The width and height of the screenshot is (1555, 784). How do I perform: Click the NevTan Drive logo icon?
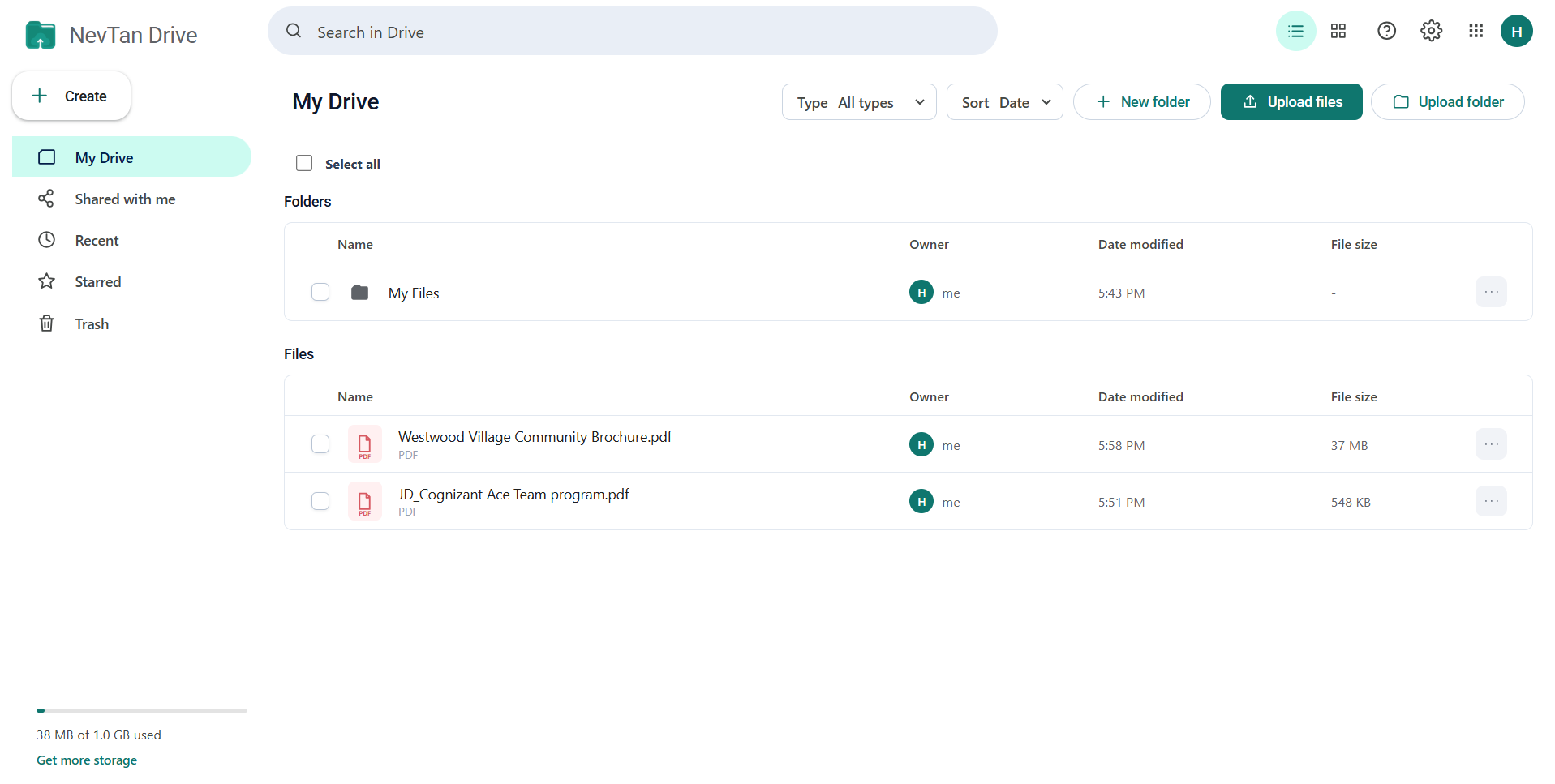[x=41, y=35]
